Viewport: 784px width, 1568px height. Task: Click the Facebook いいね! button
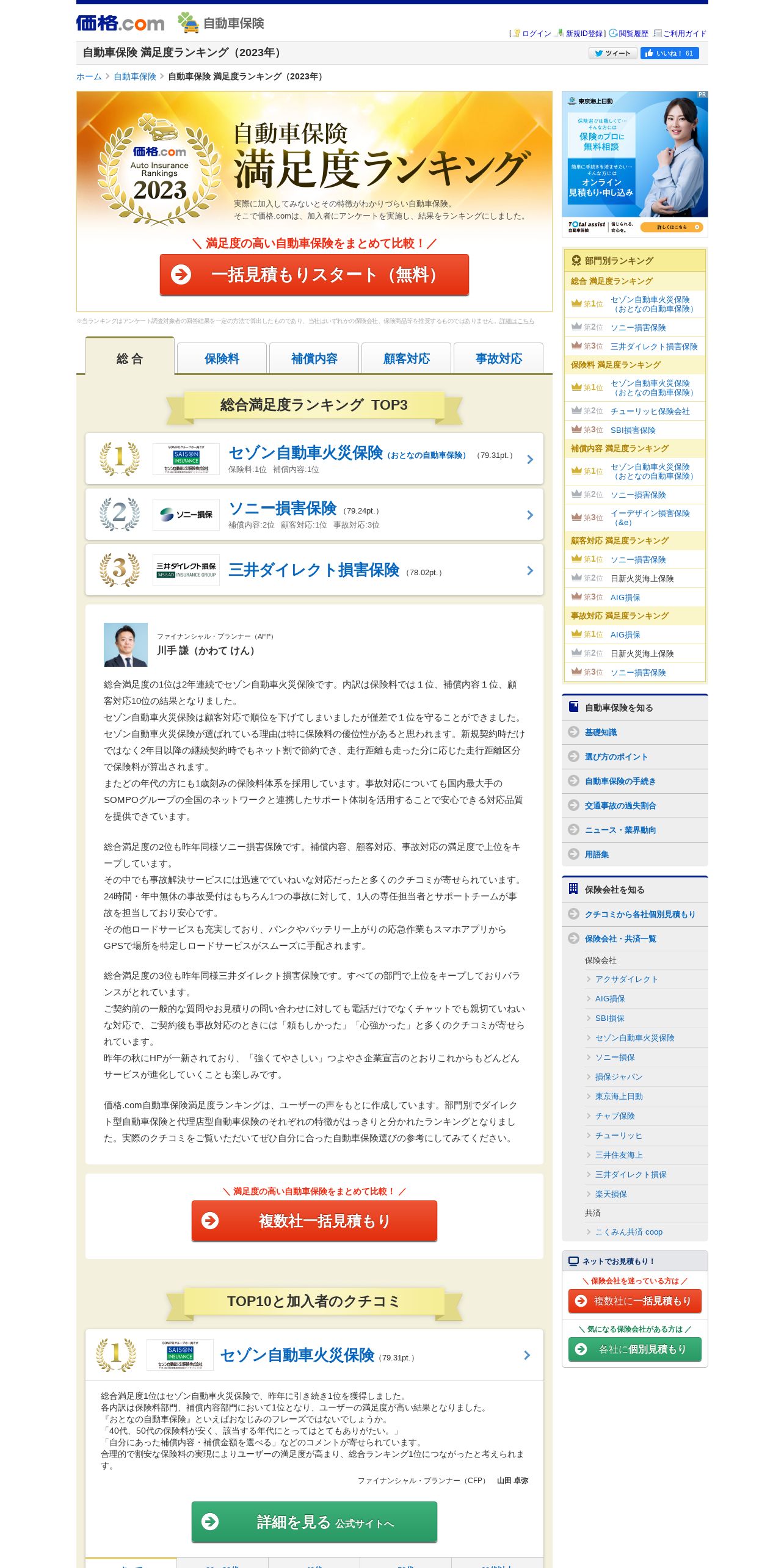669,53
